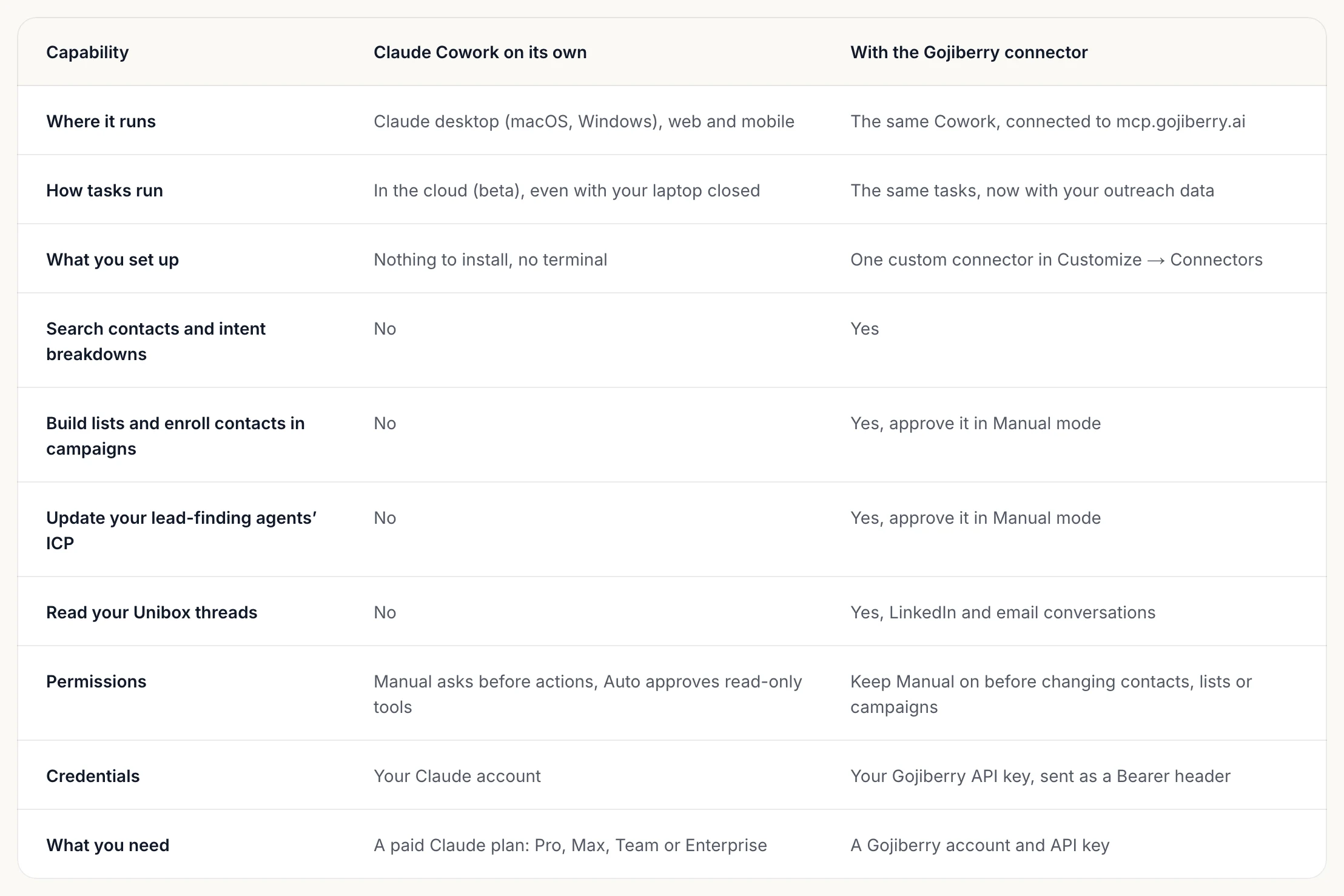1344x896 pixels.
Task: Click 'Your Claude account' cell
Action: click(457, 776)
